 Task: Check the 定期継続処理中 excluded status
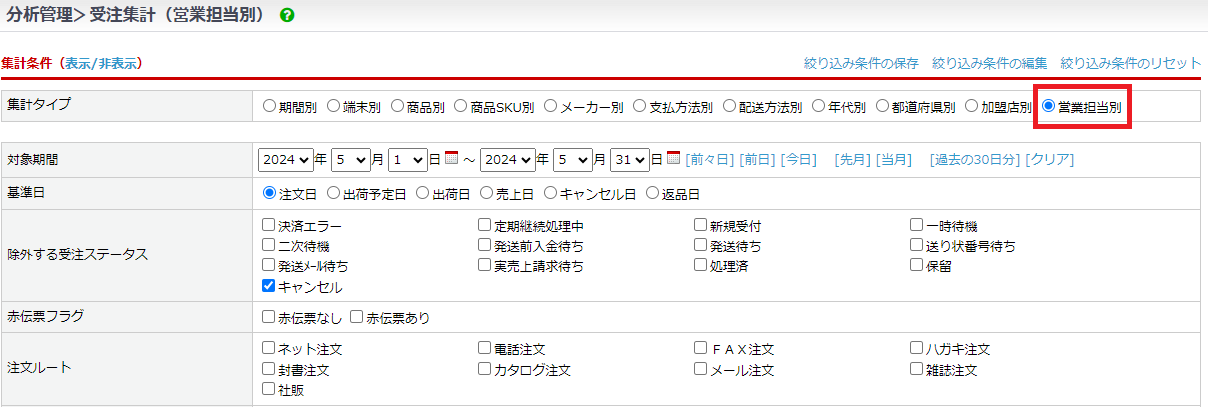(x=485, y=225)
